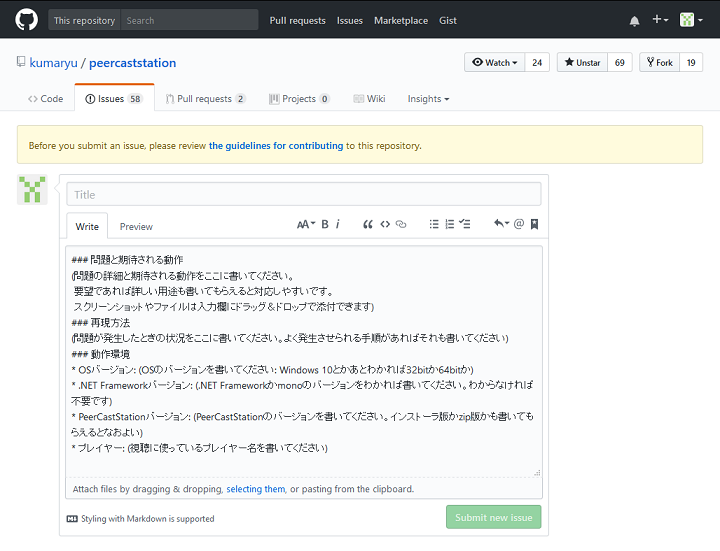Image resolution: width=720 pixels, height=551 pixels.
Task: Click the reference bookmark icon
Action: pos(534,224)
